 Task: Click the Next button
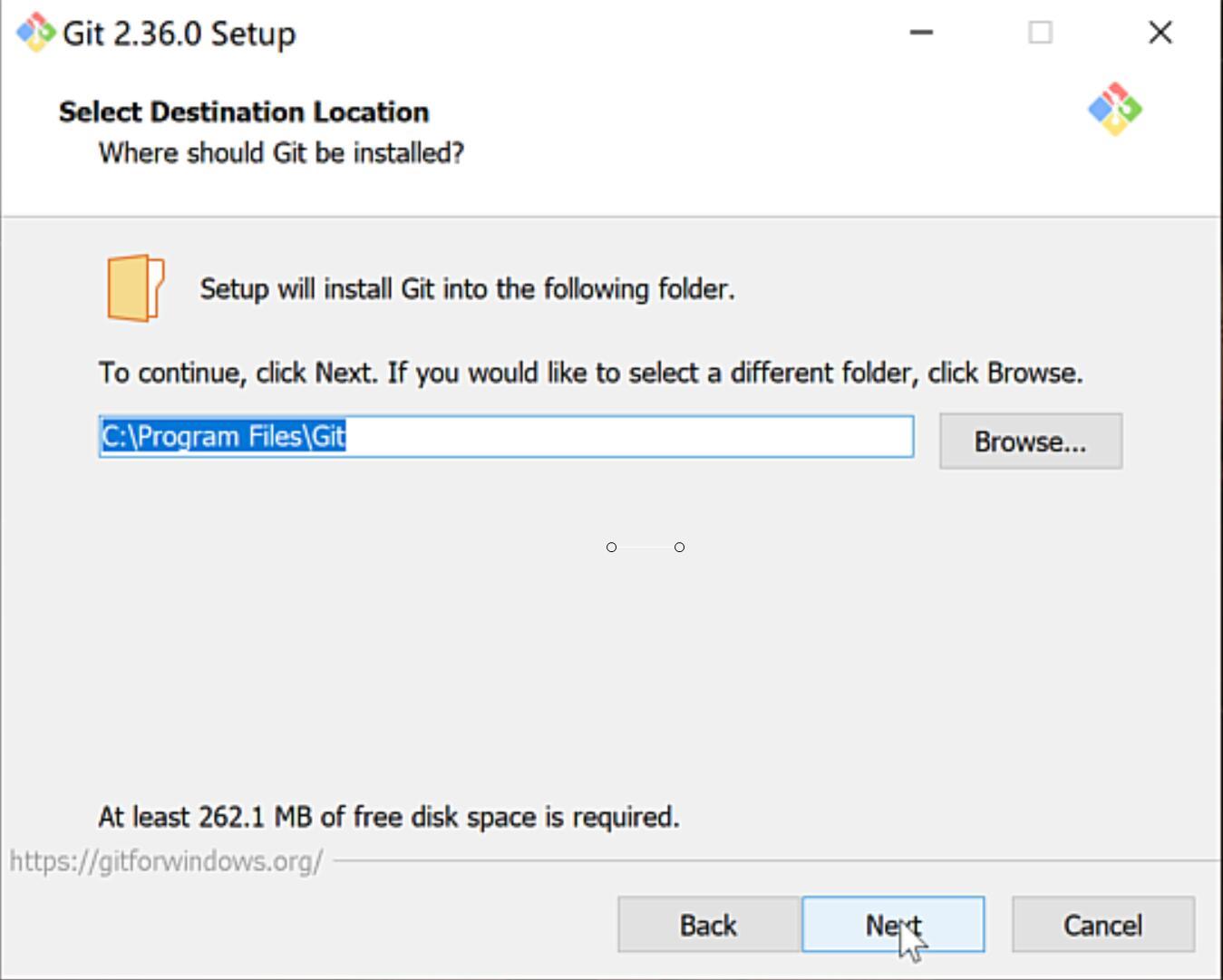893,925
